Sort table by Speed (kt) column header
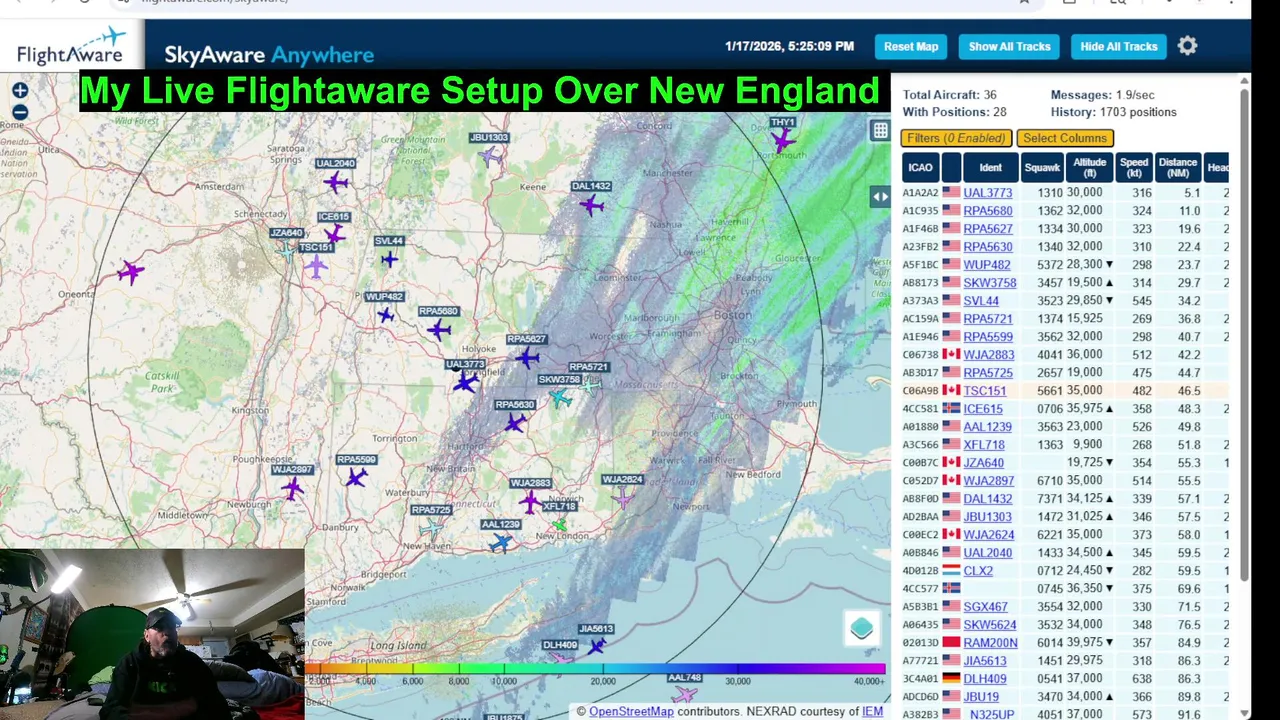This screenshot has width=1280, height=720. 1134,168
